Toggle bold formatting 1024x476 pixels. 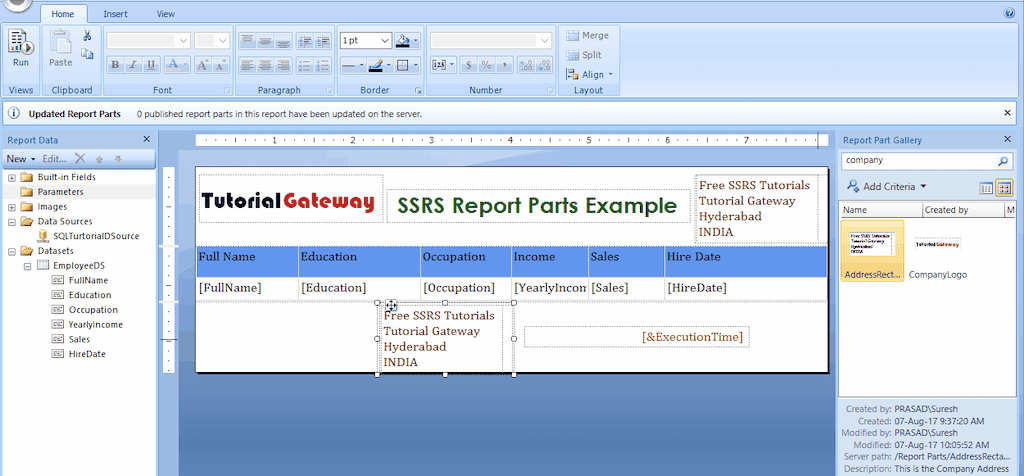click(116, 65)
